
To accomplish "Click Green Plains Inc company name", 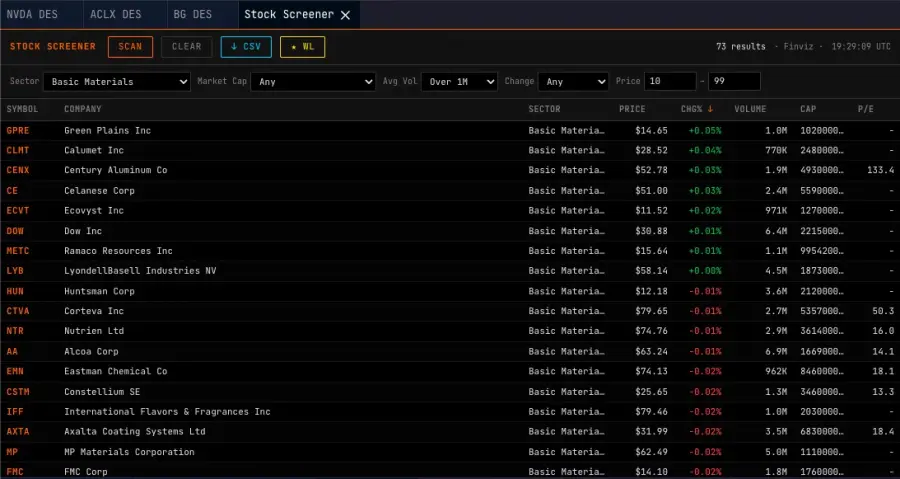I will click(x=107, y=131).
